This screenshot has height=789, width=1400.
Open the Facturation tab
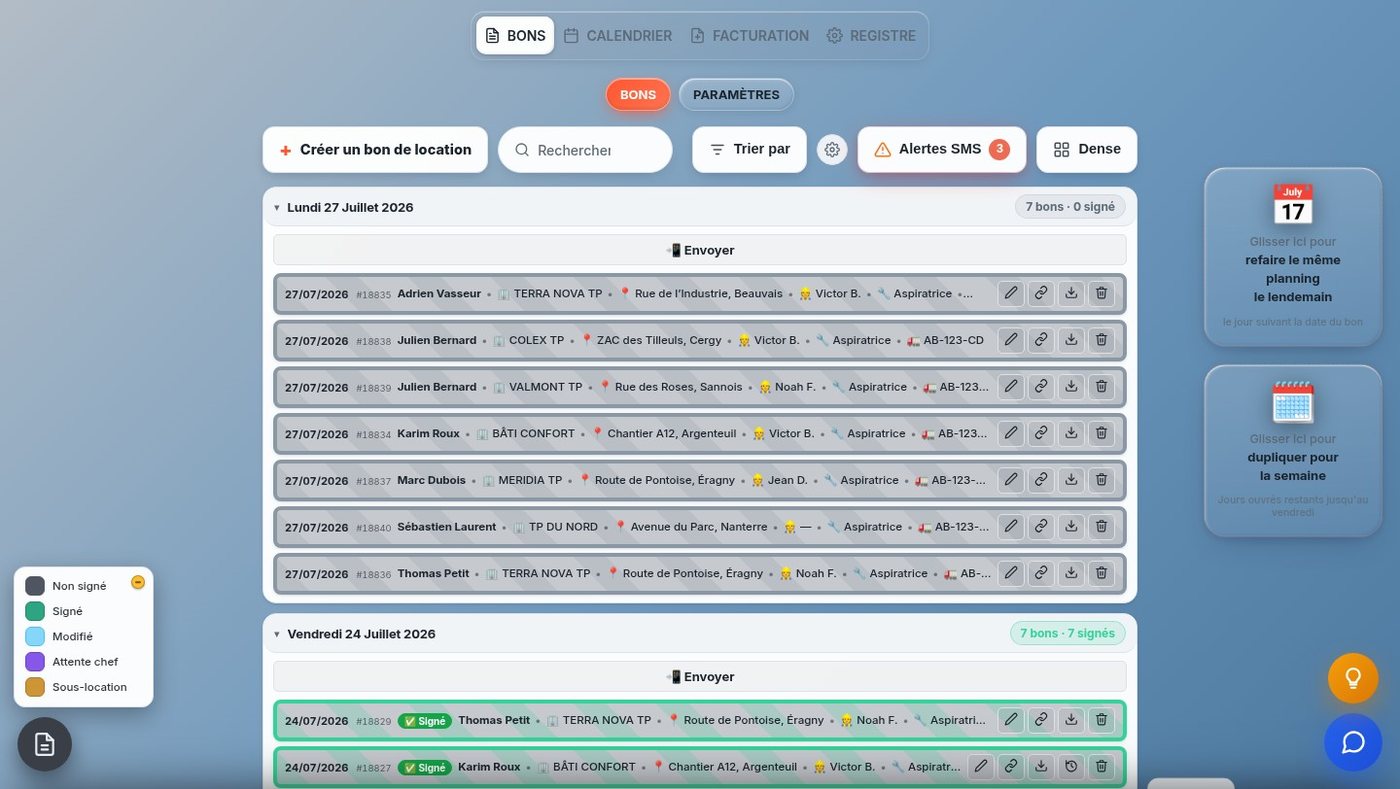point(749,36)
